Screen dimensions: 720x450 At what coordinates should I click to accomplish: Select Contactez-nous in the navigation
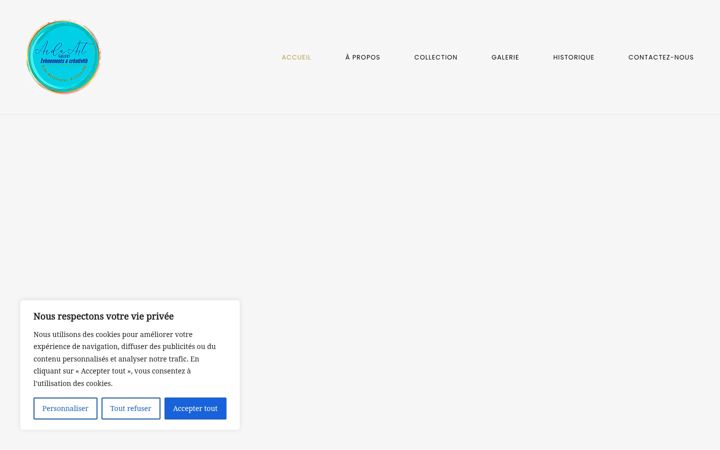661,57
